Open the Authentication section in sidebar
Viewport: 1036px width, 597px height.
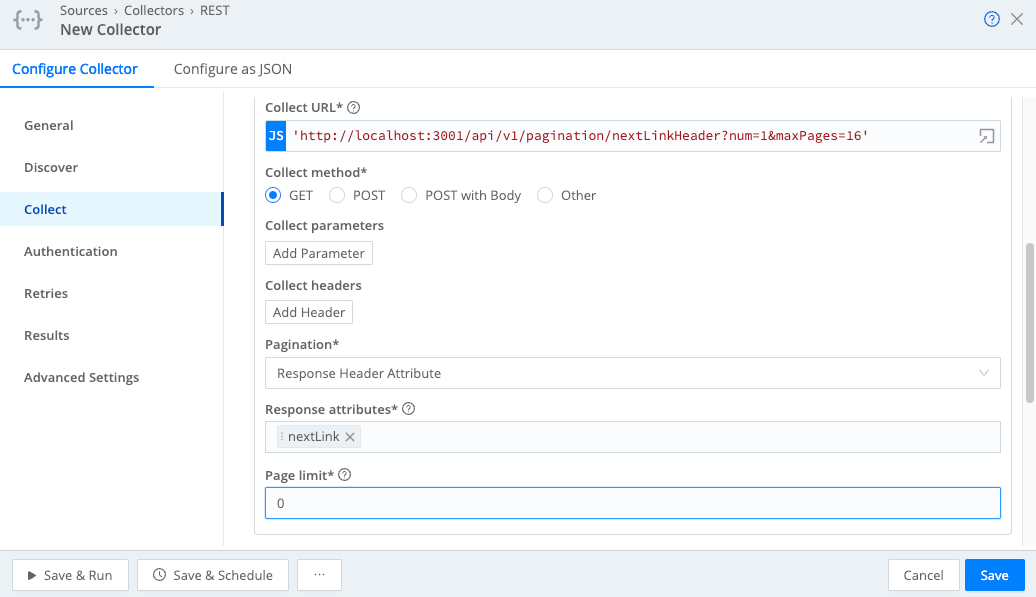70,251
